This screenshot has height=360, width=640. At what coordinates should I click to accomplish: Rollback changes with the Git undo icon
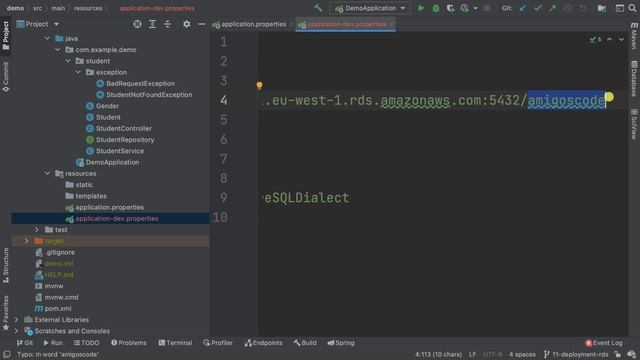(583, 8)
